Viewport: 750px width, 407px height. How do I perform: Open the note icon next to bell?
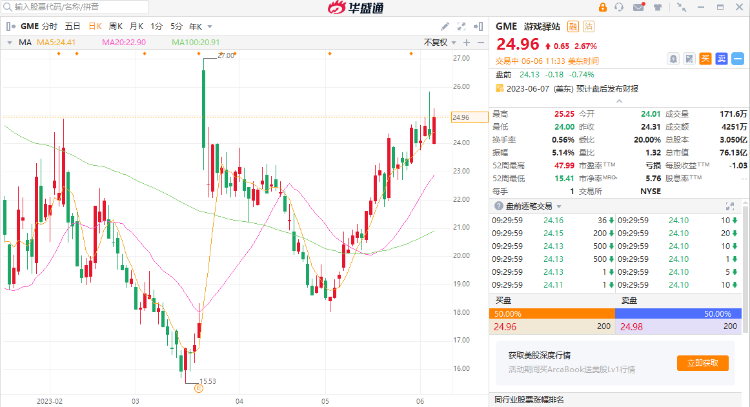coord(689,59)
